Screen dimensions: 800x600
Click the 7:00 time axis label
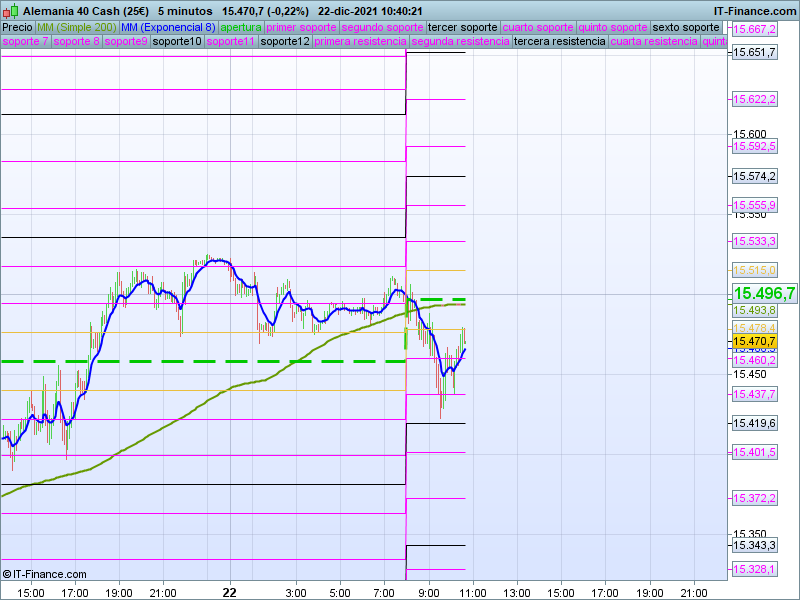click(384, 593)
